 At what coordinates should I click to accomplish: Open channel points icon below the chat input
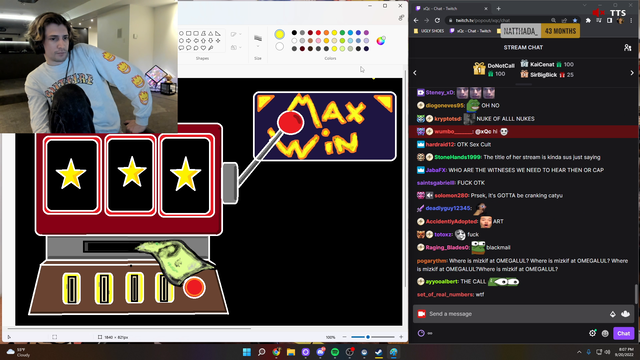pos(421,333)
